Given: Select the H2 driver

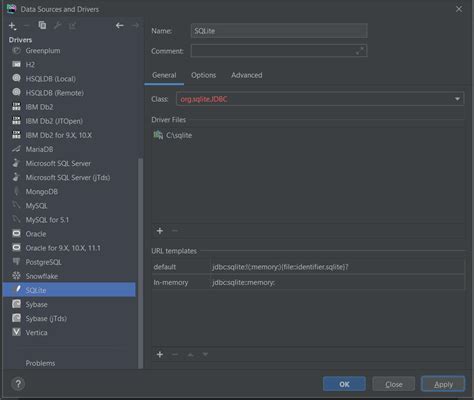Looking at the screenshot, I should pyautogui.click(x=69, y=65).
